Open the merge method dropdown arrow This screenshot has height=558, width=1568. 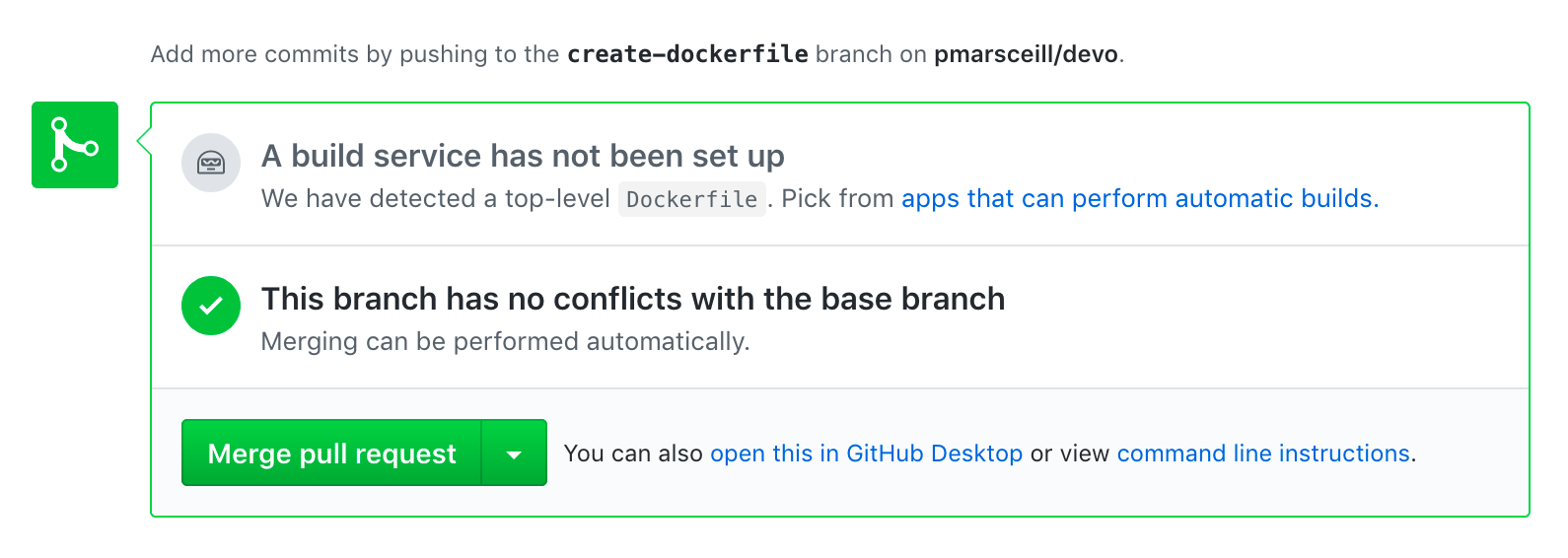[x=514, y=453]
